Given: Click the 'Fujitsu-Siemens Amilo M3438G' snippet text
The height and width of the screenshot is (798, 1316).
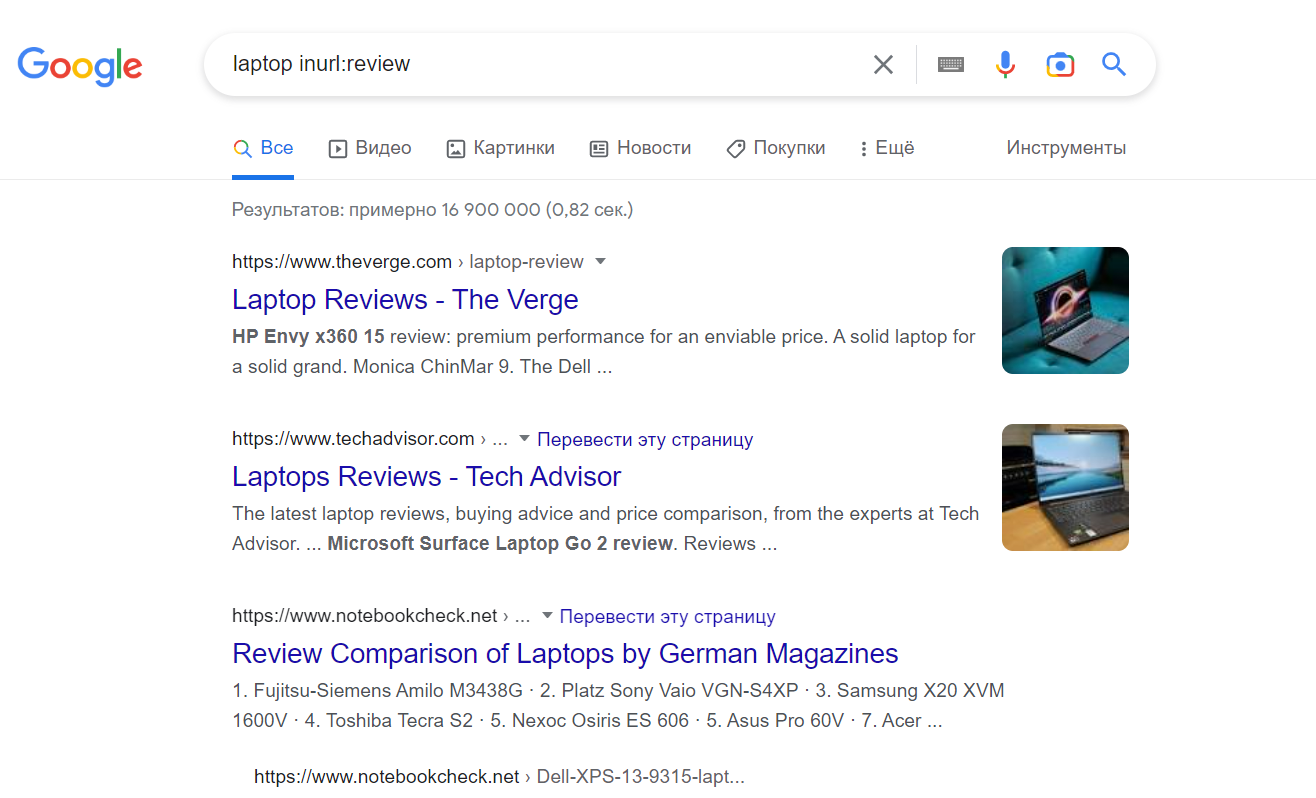Looking at the screenshot, I should 387,691.
